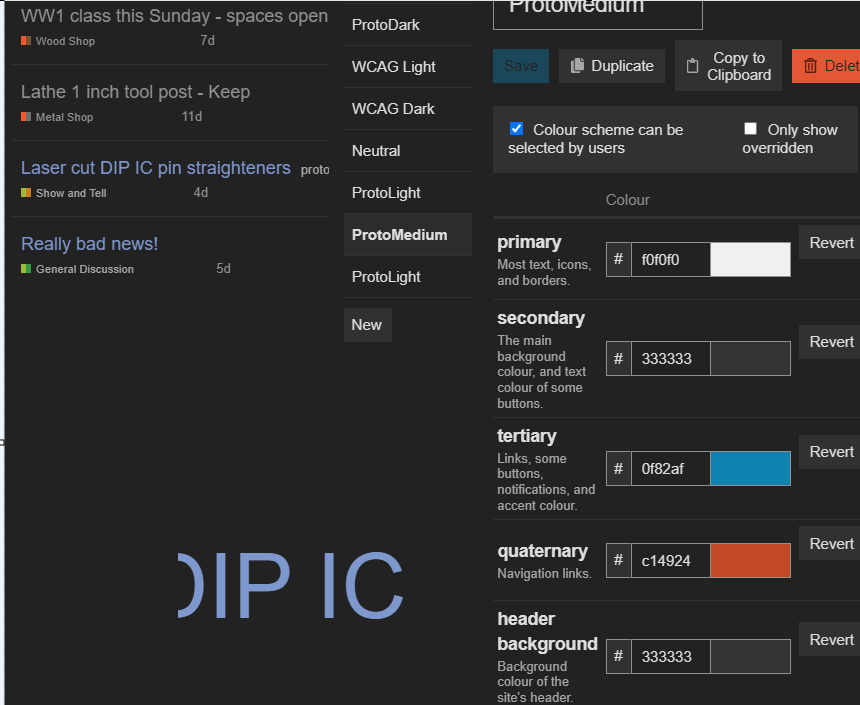
Task: Select the WCAG Light colour scheme
Action: tap(408, 66)
